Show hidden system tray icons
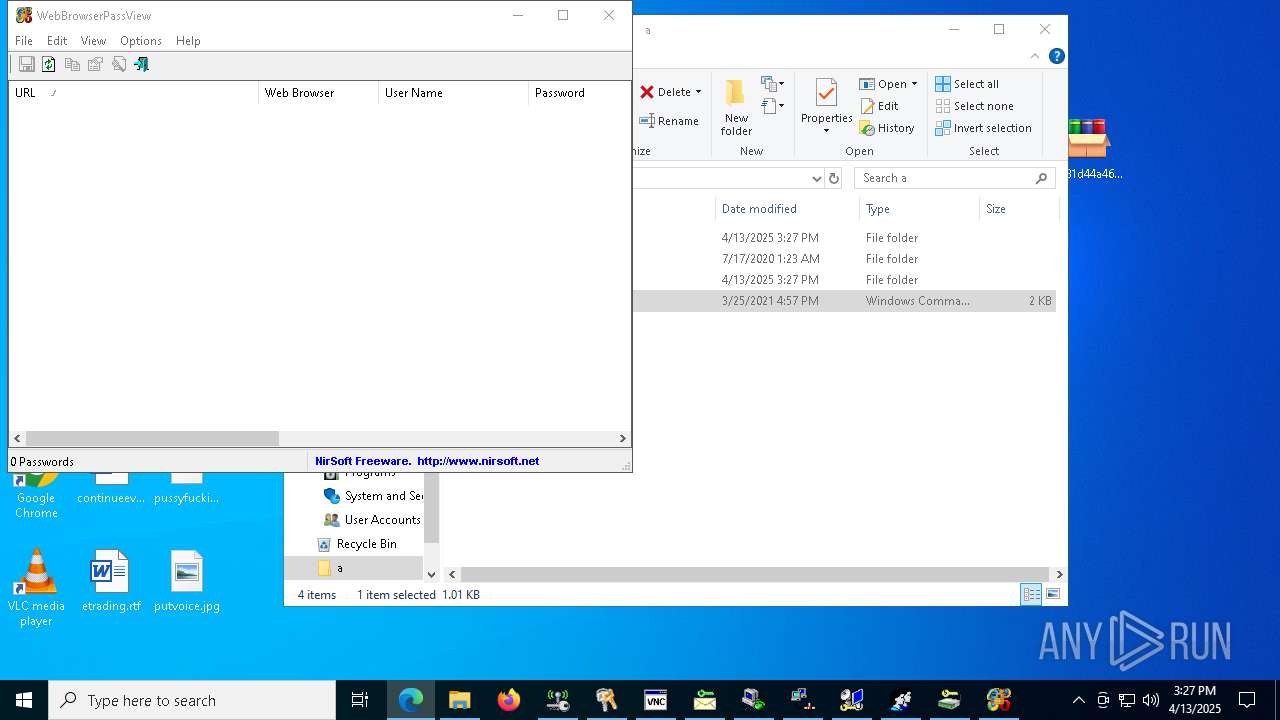Image resolution: width=1280 pixels, height=720 pixels. tap(1078, 700)
